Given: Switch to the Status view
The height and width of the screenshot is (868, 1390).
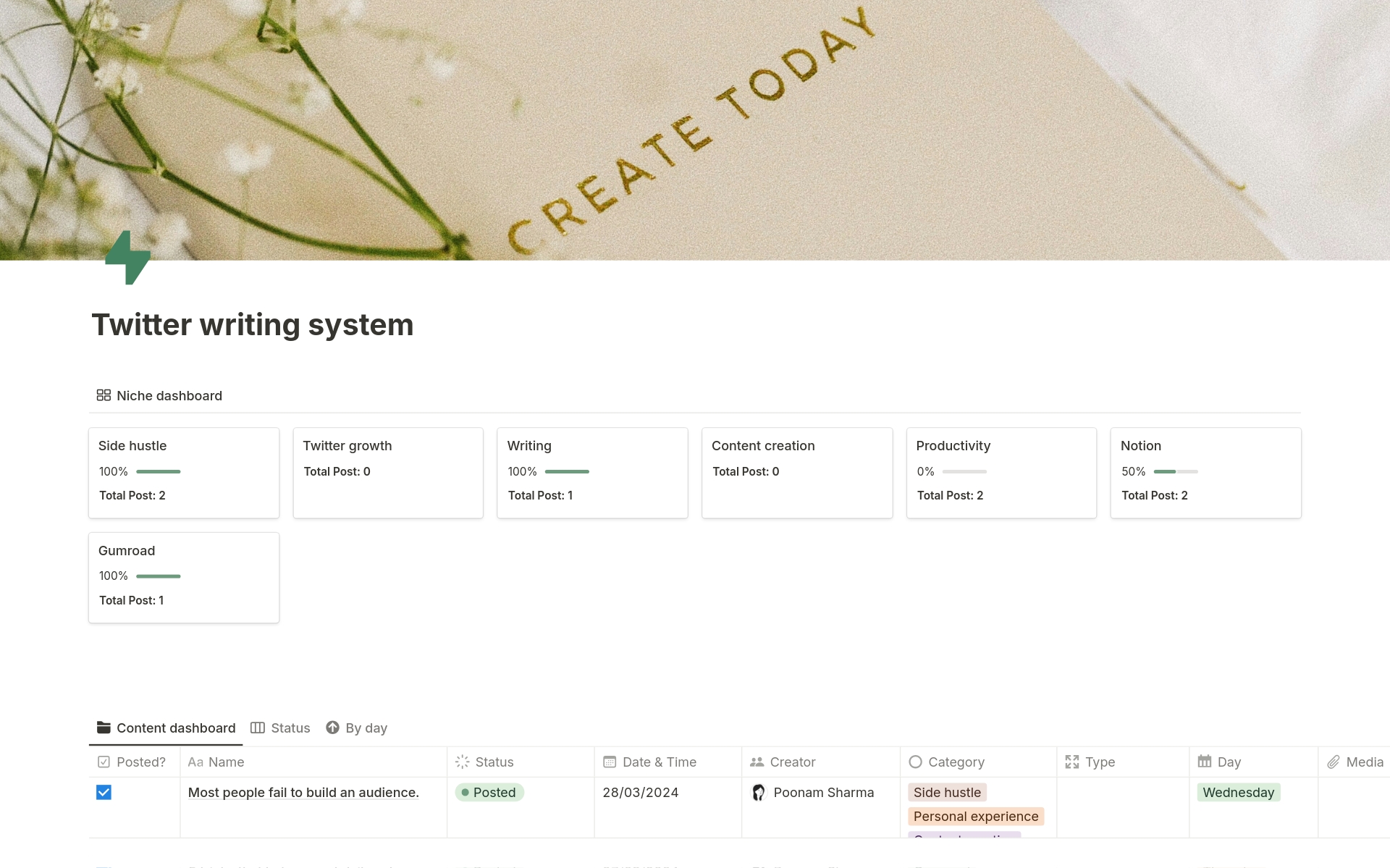Looking at the screenshot, I should coord(290,728).
